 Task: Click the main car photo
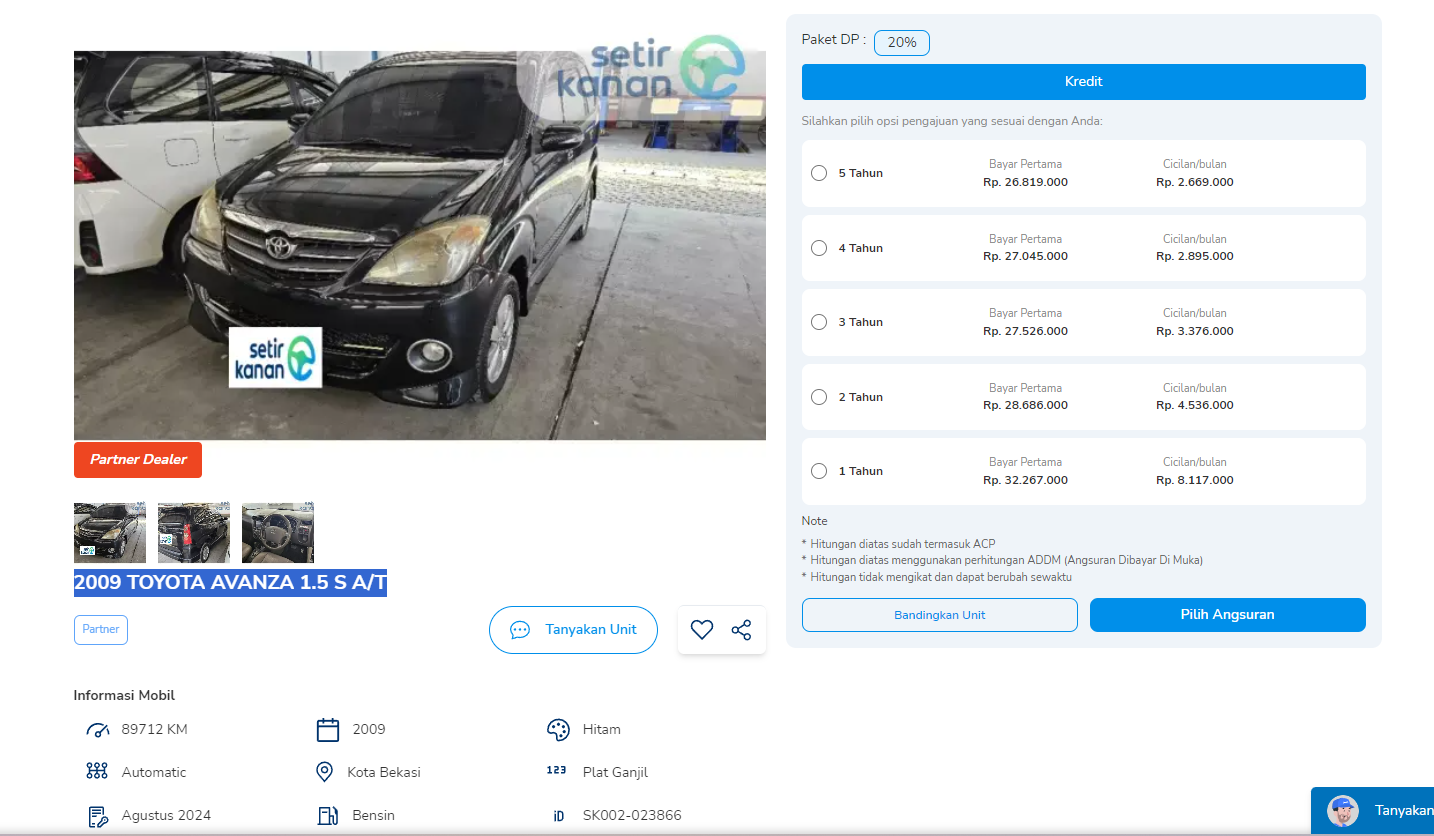(x=420, y=245)
